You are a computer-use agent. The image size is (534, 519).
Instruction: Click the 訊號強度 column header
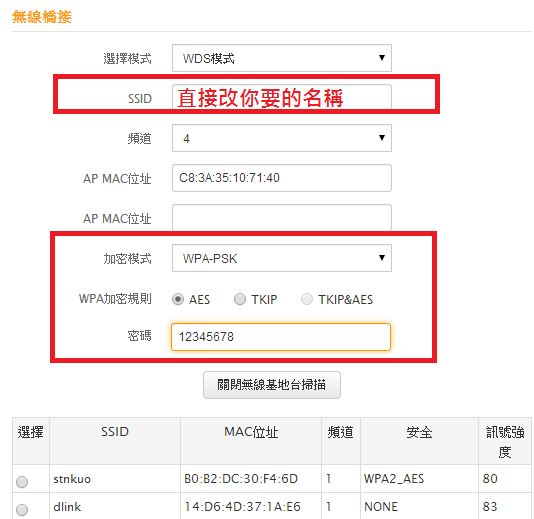[505, 442]
